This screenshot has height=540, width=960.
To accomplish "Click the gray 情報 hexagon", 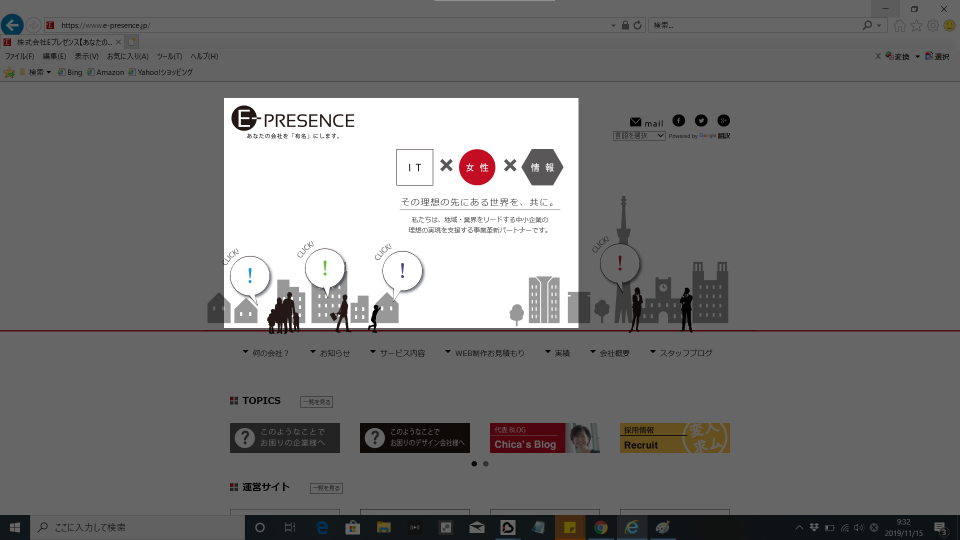I will [542, 167].
